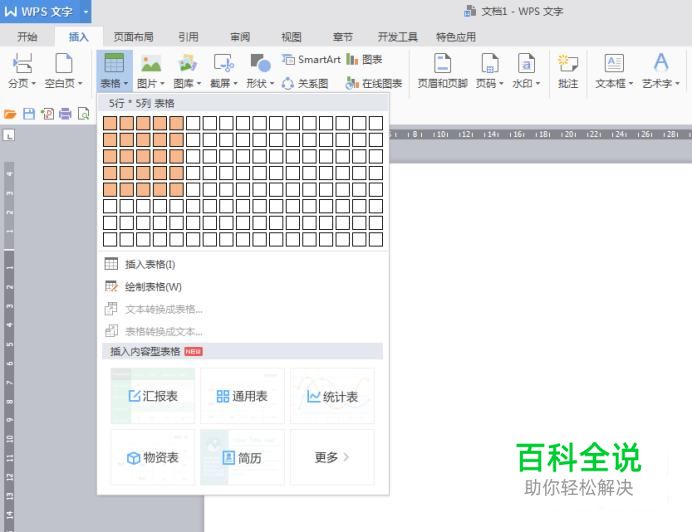
Task: Click the 分页 page break icon
Action: point(22,63)
